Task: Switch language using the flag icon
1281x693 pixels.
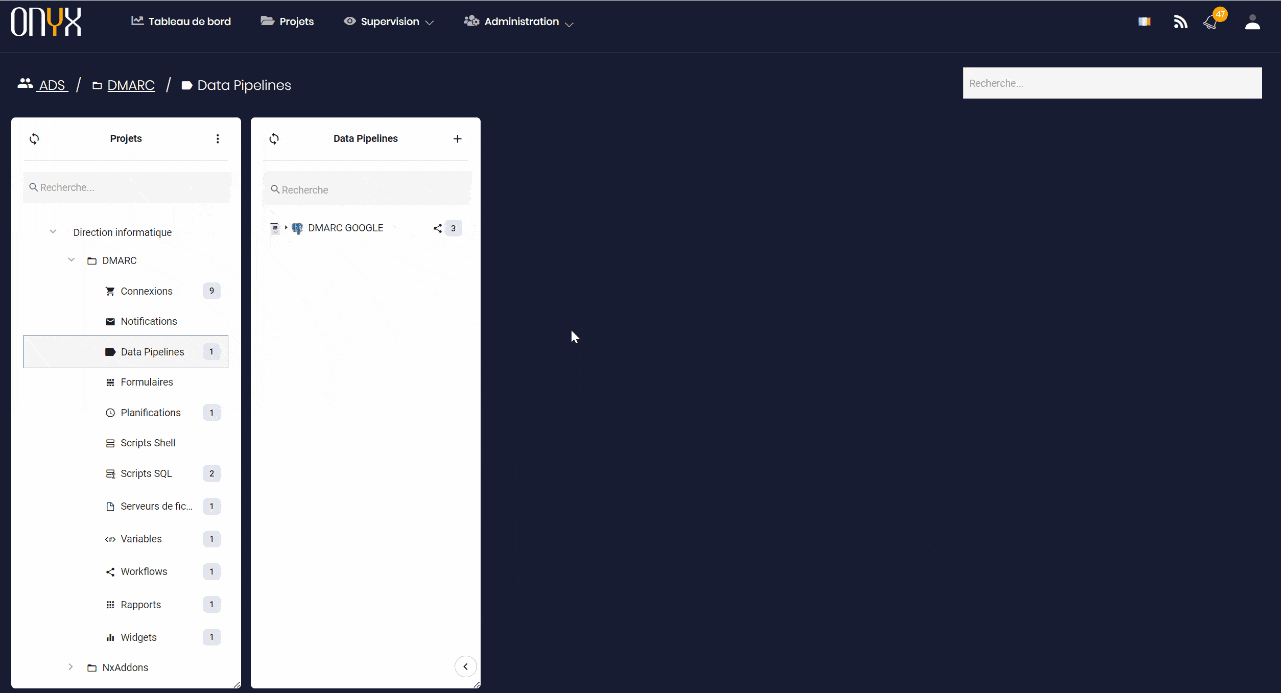Action: [x=1144, y=22]
